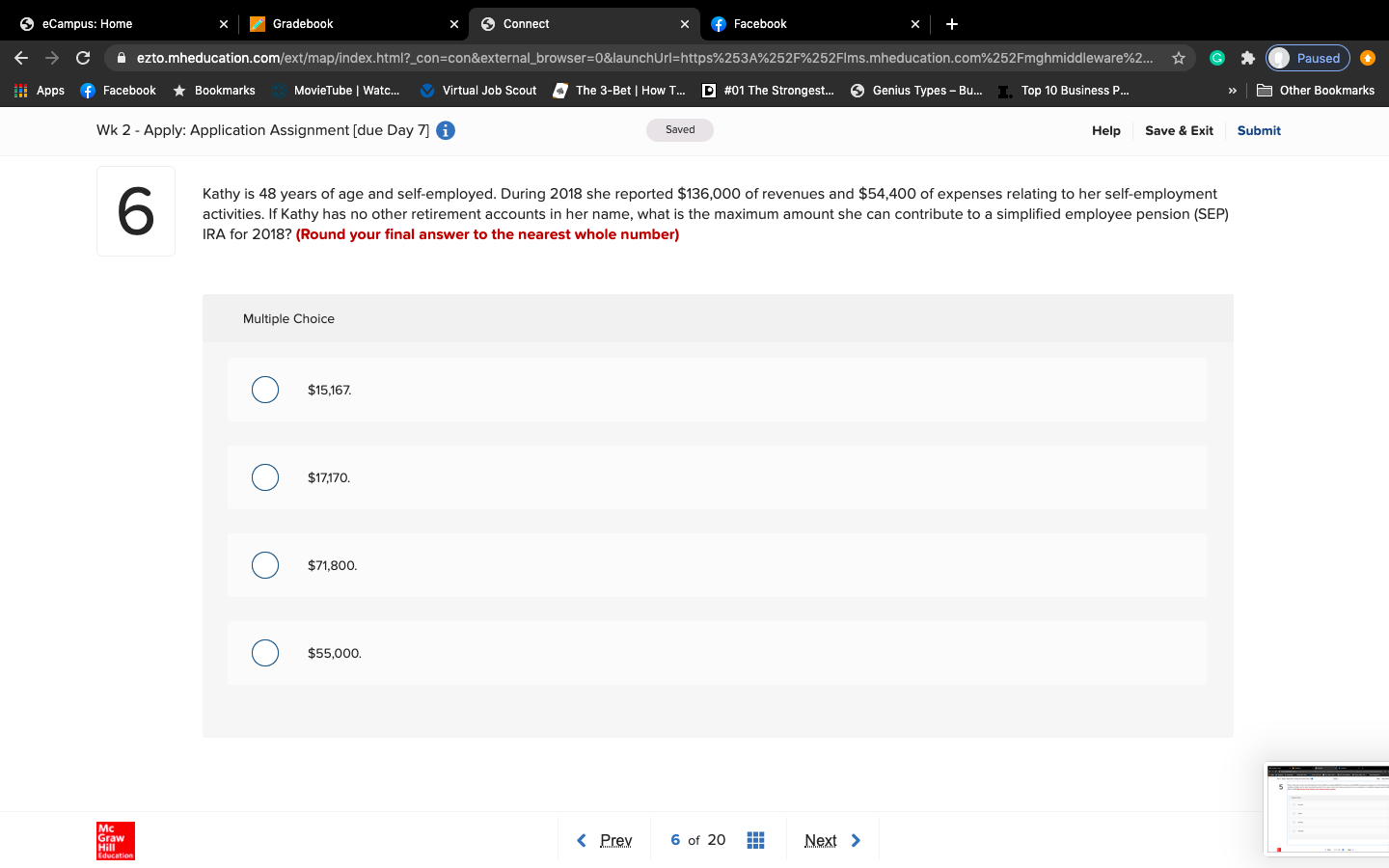Open the screenshot preview thumbnail

[1326, 809]
